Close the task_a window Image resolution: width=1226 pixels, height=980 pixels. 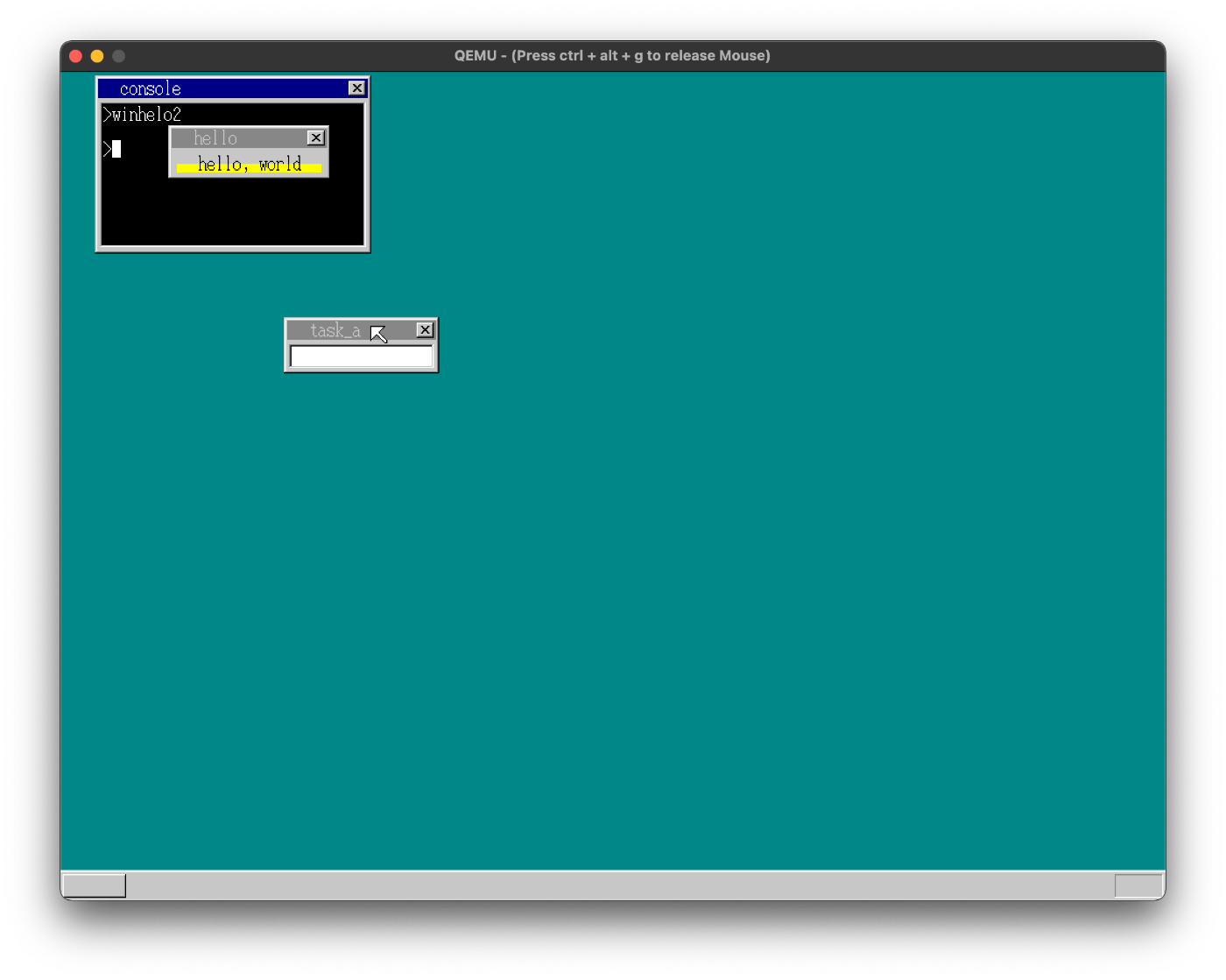click(425, 330)
